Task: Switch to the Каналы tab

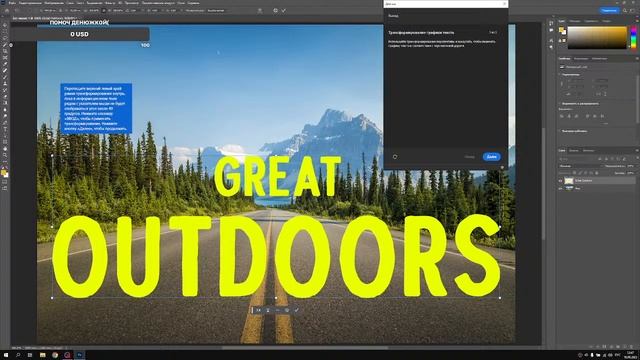Action: click(x=574, y=151)
